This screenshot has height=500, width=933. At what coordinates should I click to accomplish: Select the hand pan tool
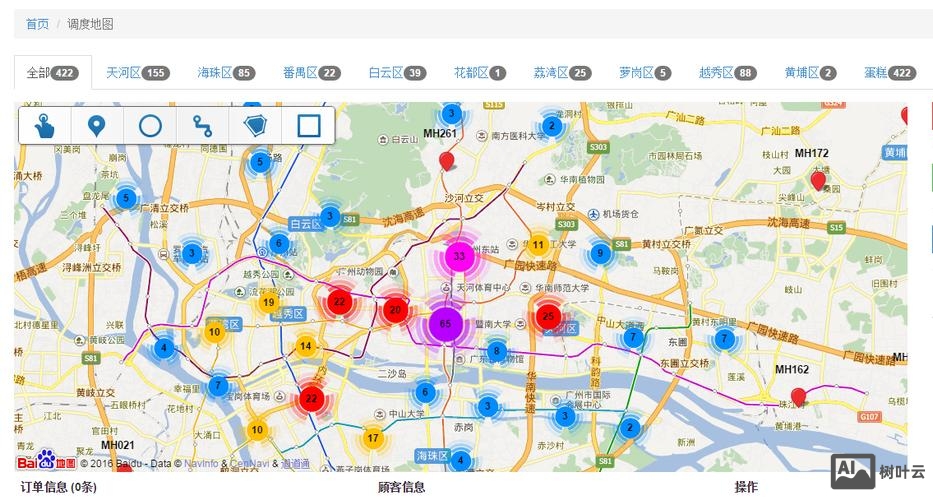pyautogui.click(x=45, y=126)
